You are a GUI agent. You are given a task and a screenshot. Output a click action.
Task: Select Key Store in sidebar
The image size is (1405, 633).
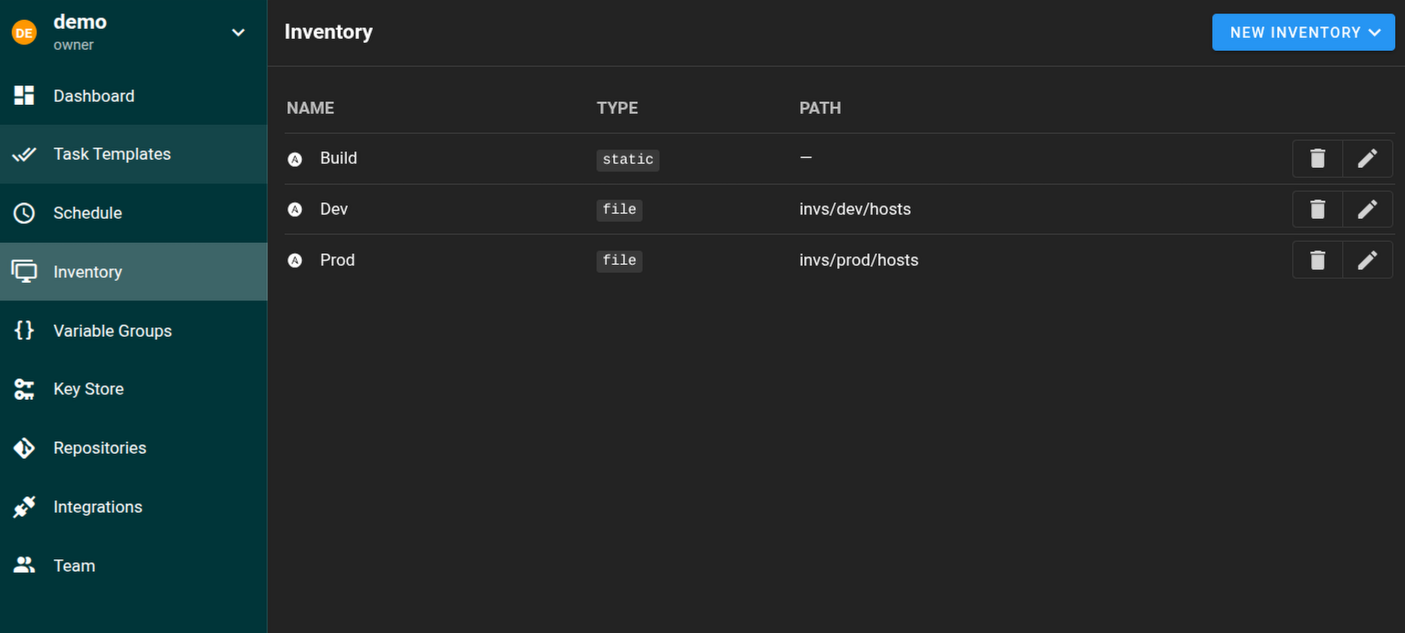click(89, 389)
